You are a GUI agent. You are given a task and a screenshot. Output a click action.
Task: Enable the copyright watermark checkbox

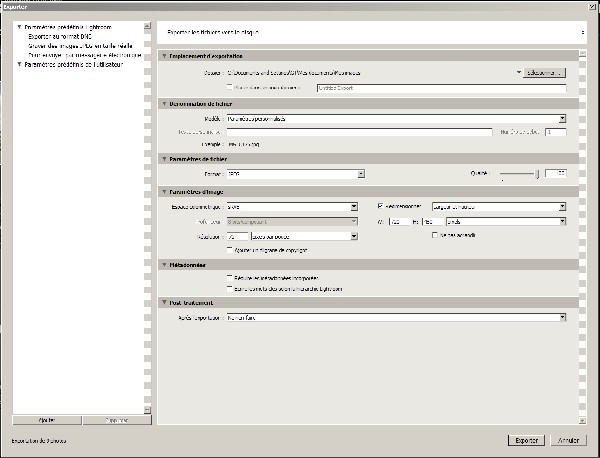click(229, 249)
